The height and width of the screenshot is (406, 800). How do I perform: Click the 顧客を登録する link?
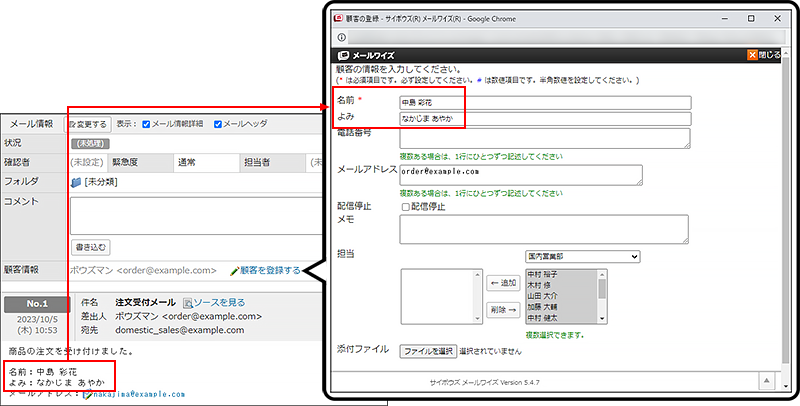coord(270,270)
